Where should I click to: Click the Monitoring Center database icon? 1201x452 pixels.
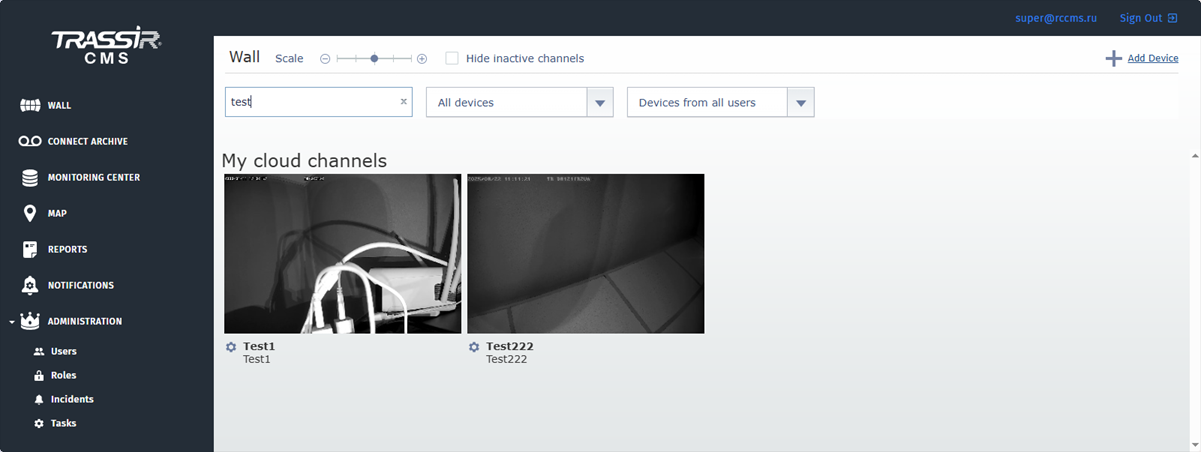[29, 178]
